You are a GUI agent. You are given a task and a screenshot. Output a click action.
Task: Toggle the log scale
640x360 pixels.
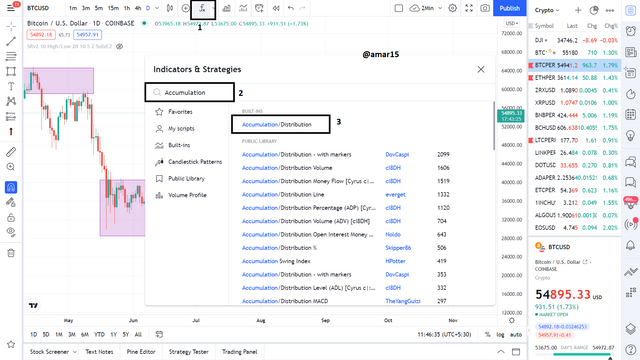coord(500,335)
